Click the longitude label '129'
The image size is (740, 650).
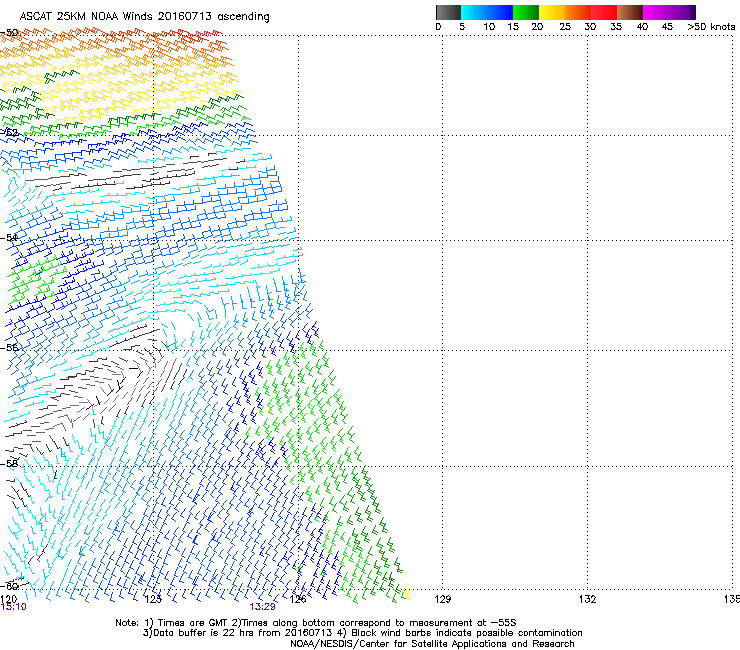442,599
